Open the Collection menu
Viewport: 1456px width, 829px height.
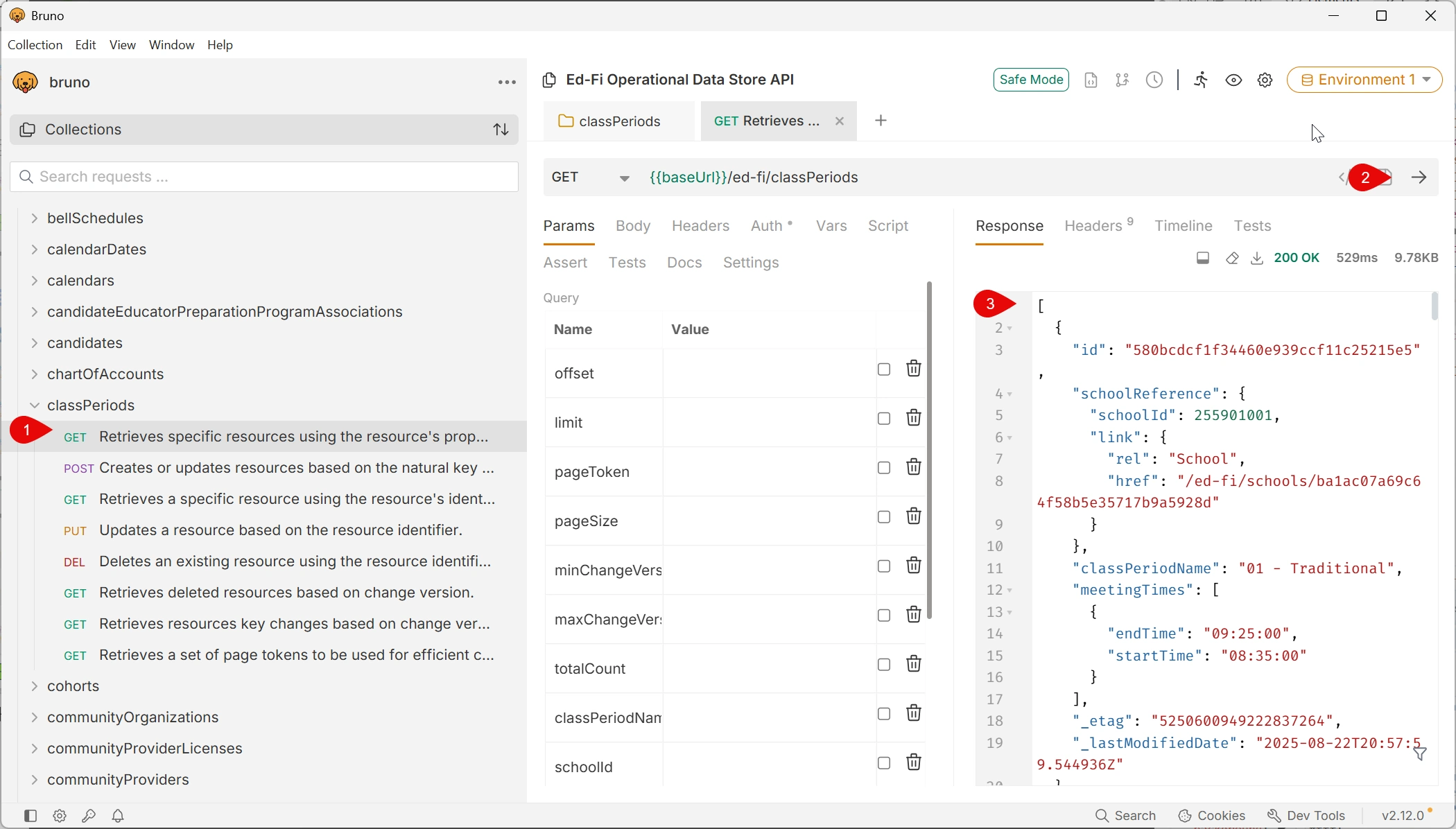tap(35, 45)
